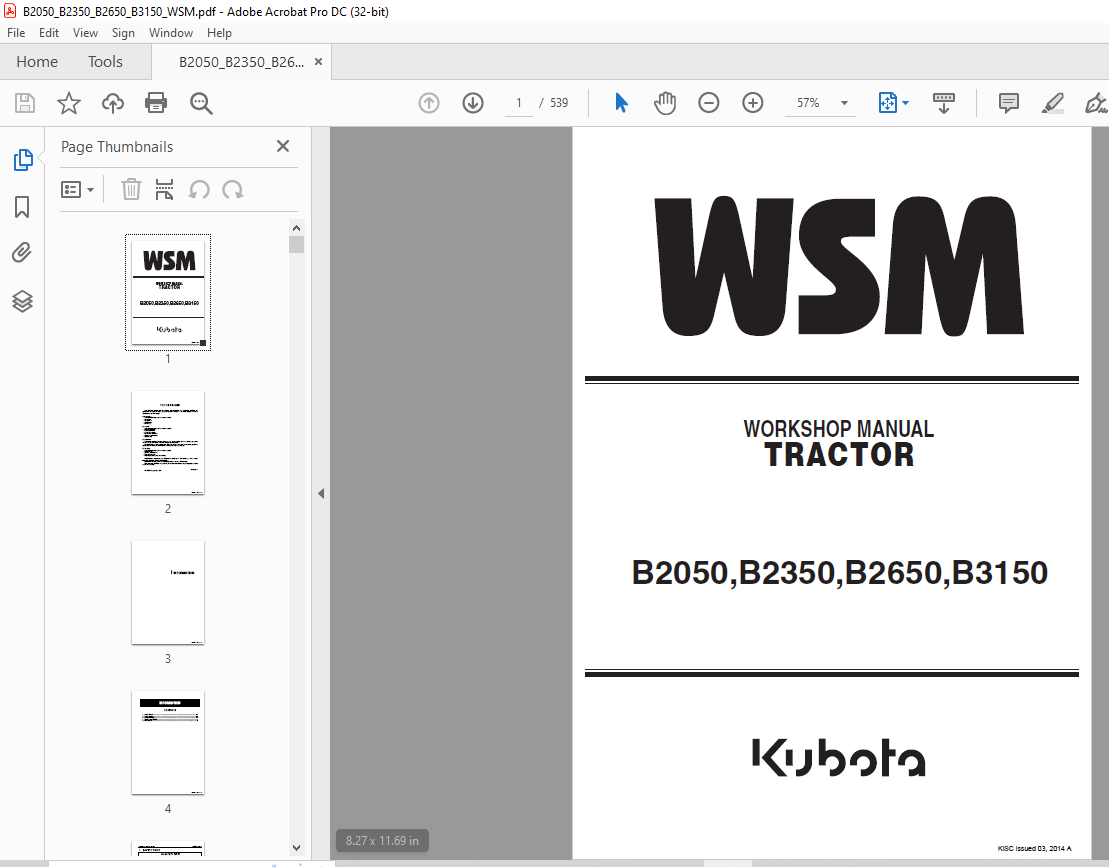Print the document
1109x867 pixels.
(x=156, y=103)
